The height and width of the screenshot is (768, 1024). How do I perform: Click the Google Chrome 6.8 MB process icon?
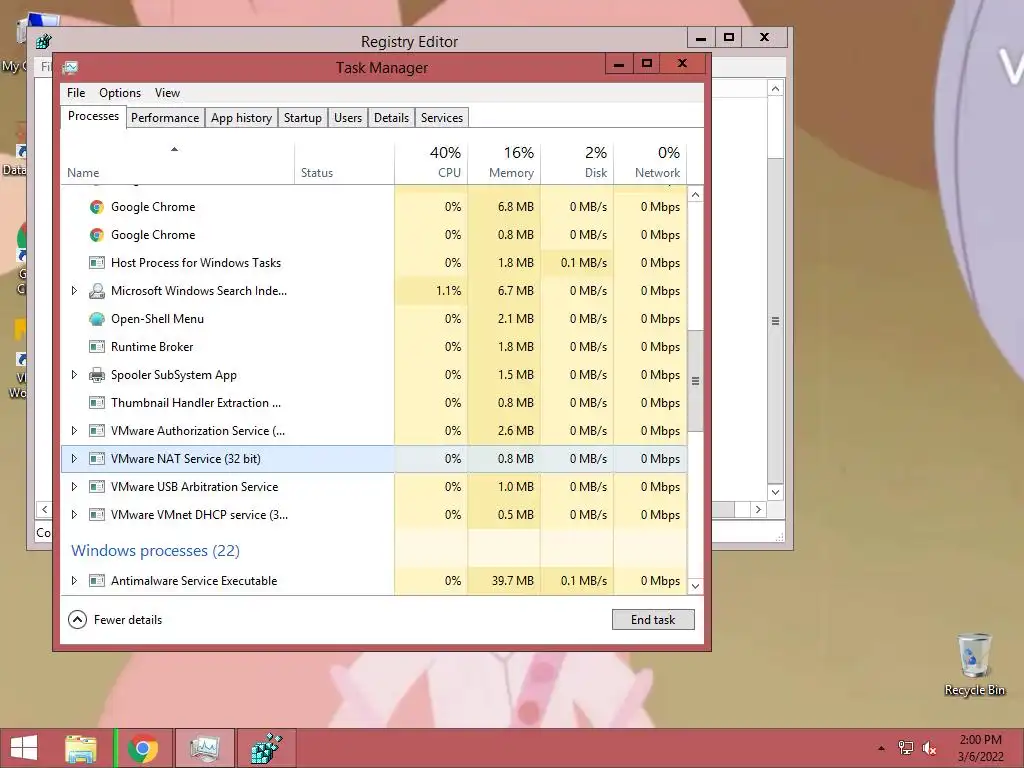pyautogui.click(x=97, y=207)
